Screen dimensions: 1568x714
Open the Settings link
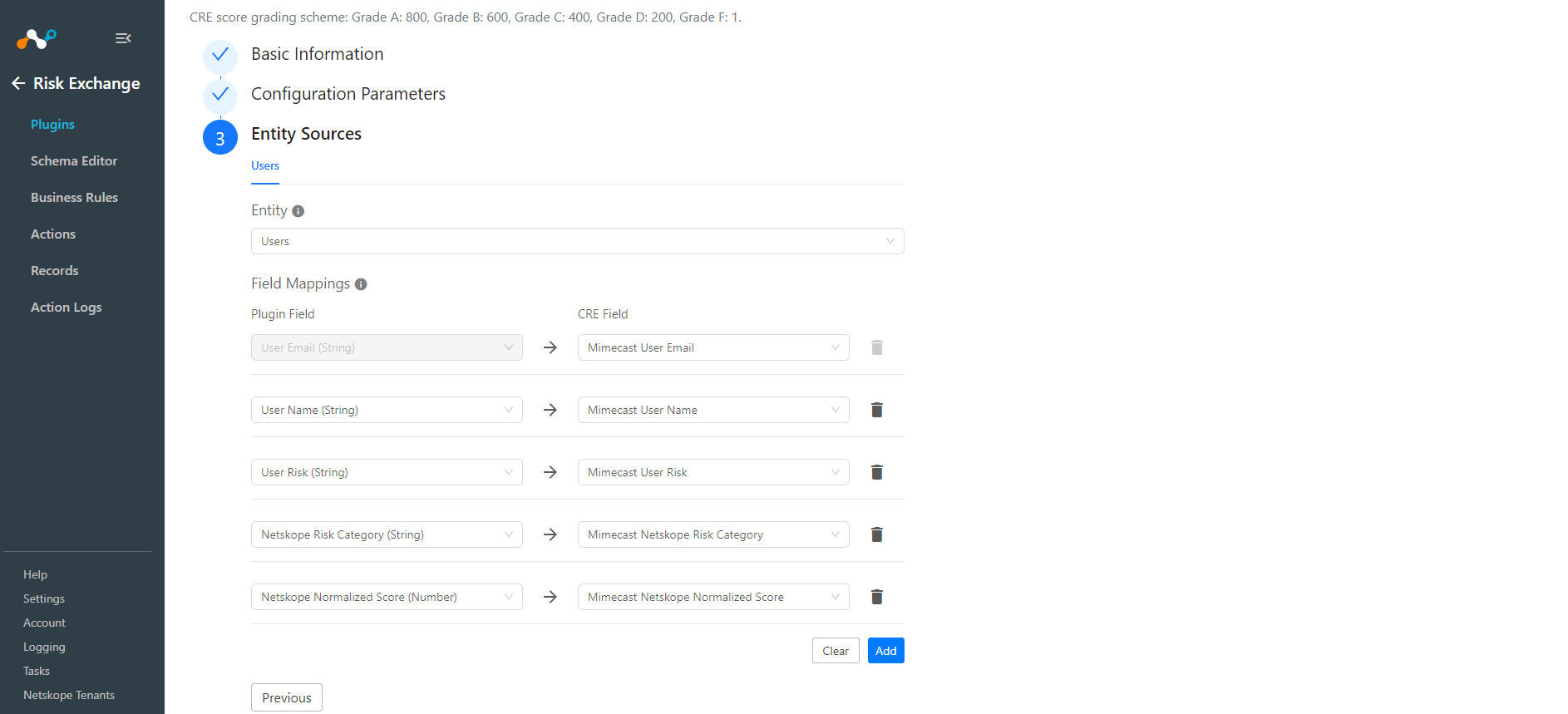43,598
